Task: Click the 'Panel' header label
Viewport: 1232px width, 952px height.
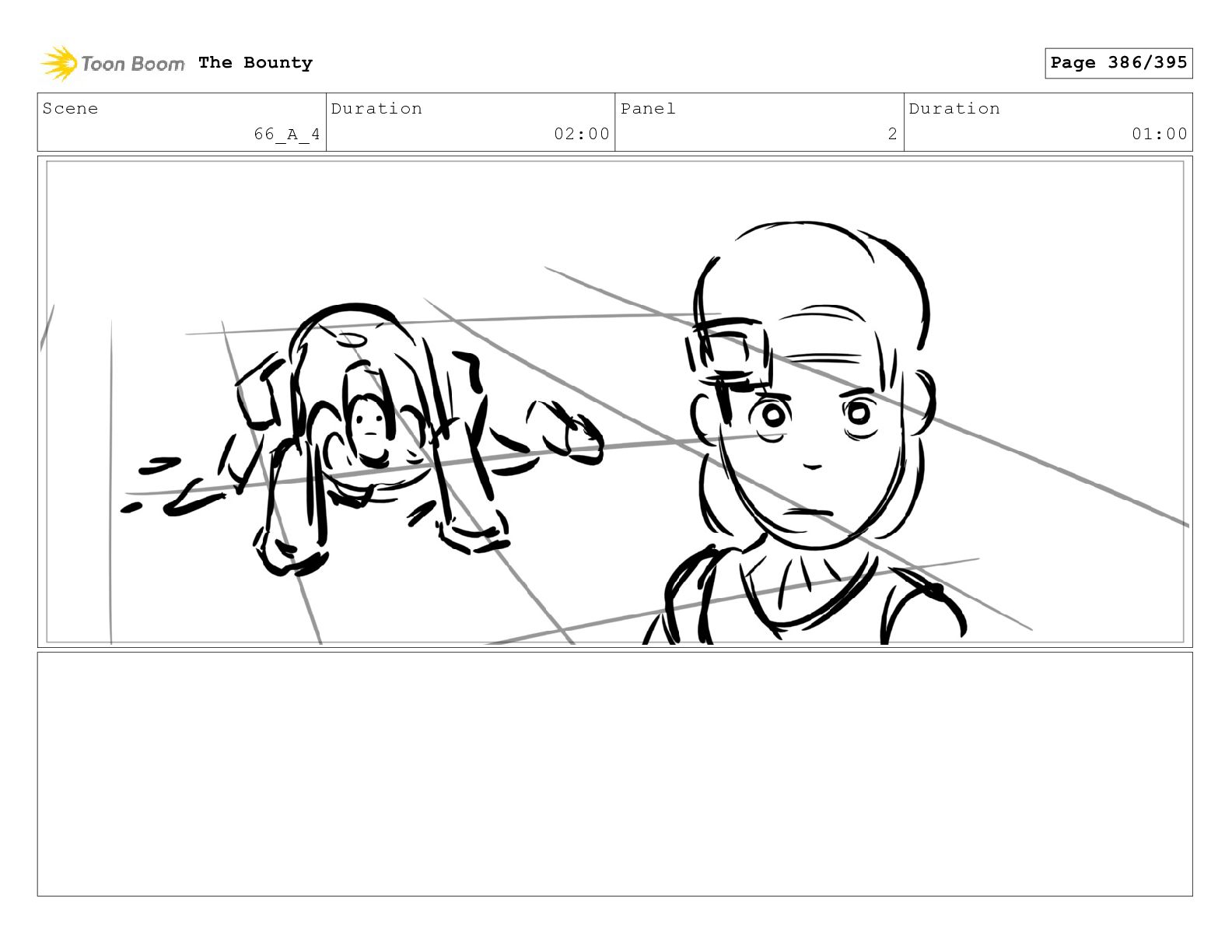Action: tap(648, 108)
